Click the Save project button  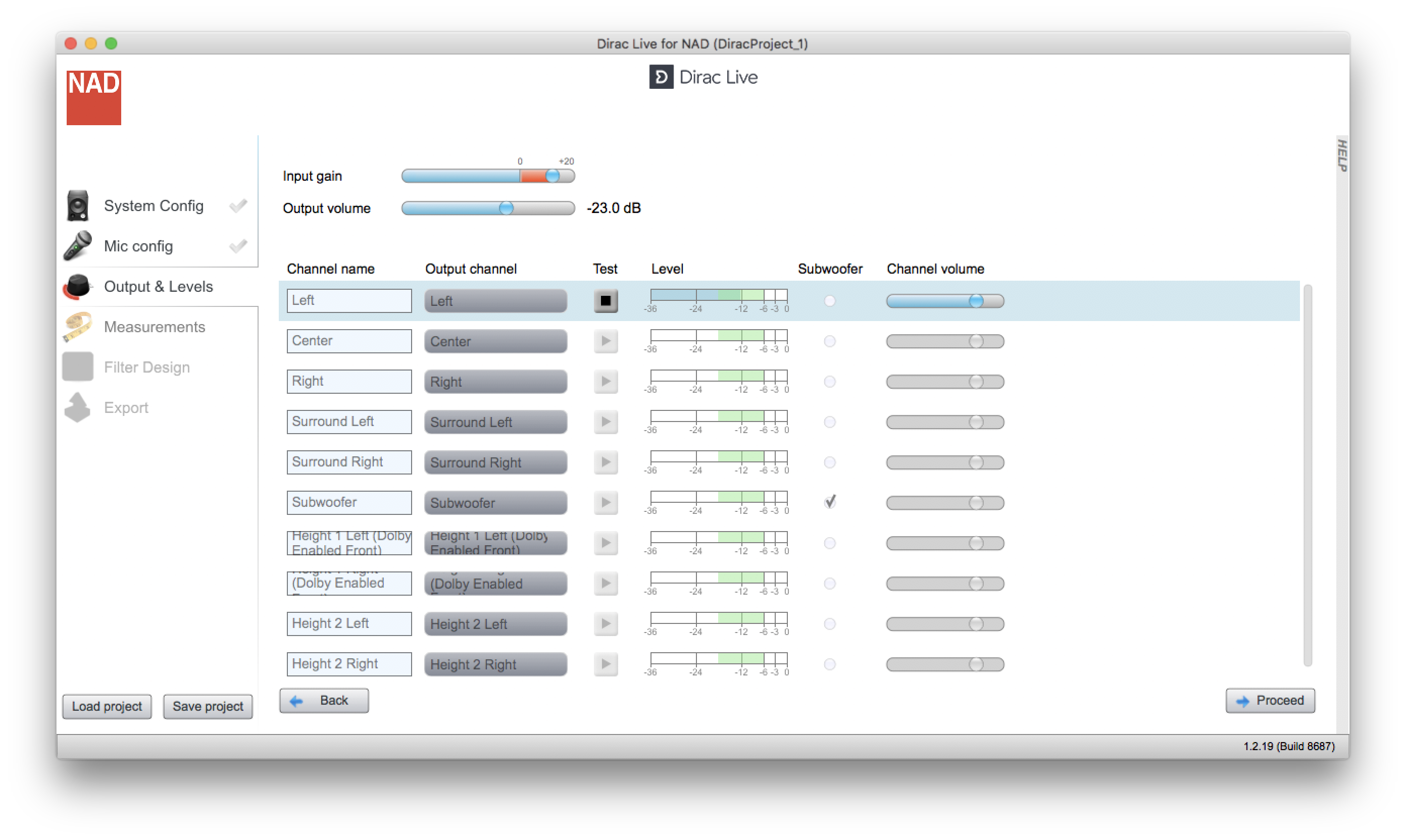(208, 706)
